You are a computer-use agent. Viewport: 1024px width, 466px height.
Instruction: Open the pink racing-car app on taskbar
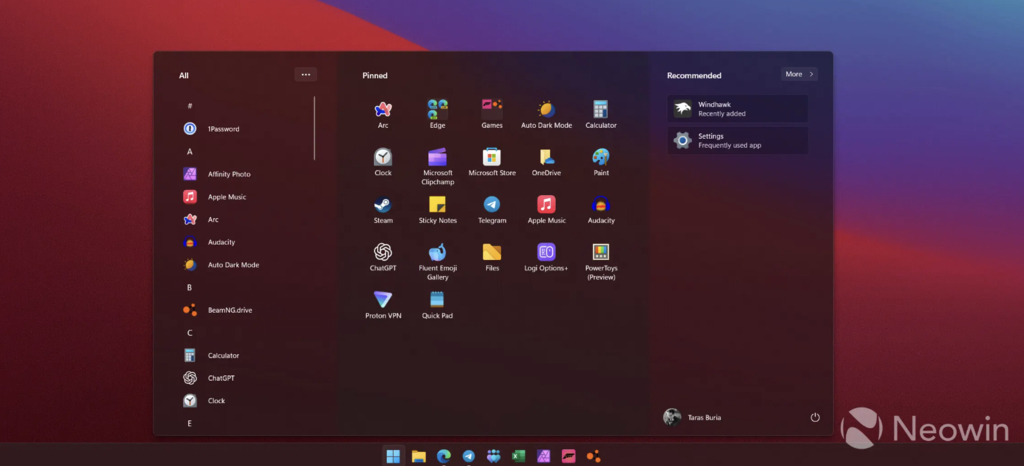pos(568,456)
